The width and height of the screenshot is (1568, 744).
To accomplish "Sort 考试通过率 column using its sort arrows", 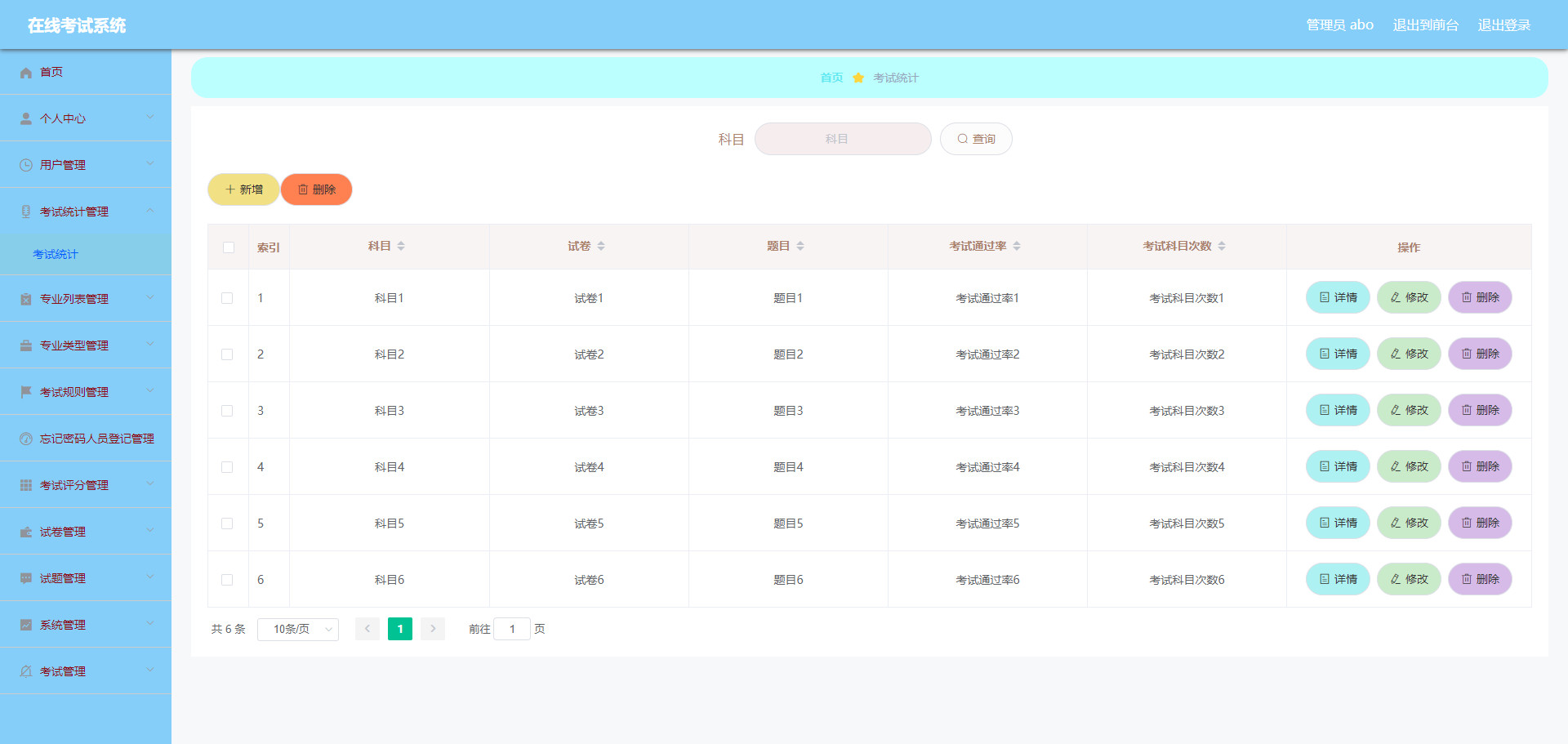I will coord(1017,247).
